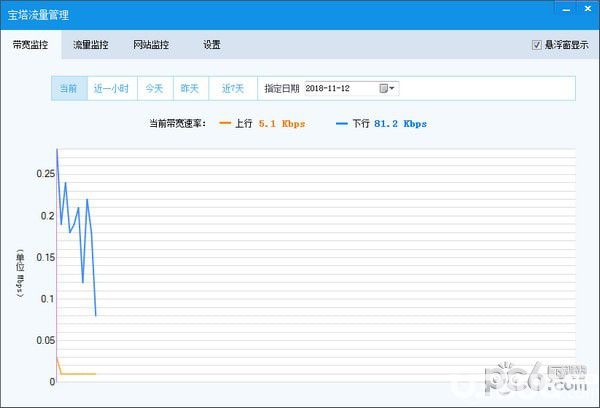600x408 pixels.
Task: Switch to the 带宽监控 tab
Action: tap(31, 45)
